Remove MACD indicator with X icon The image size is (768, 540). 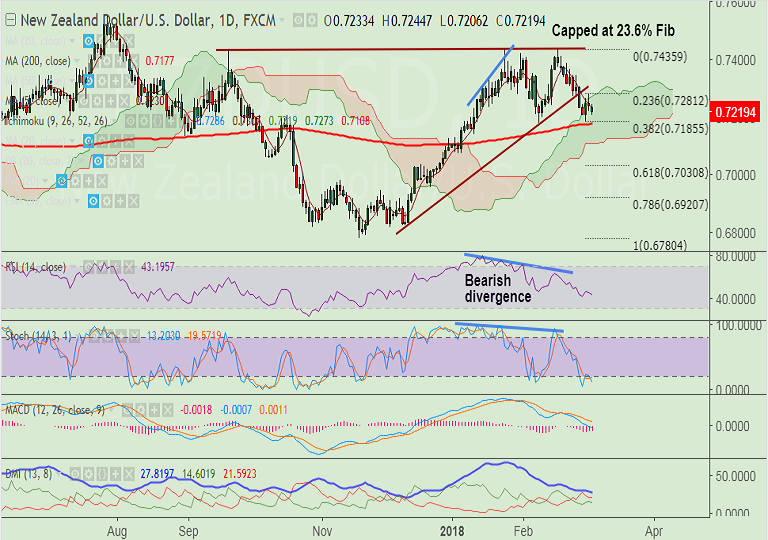click(168, 410)
